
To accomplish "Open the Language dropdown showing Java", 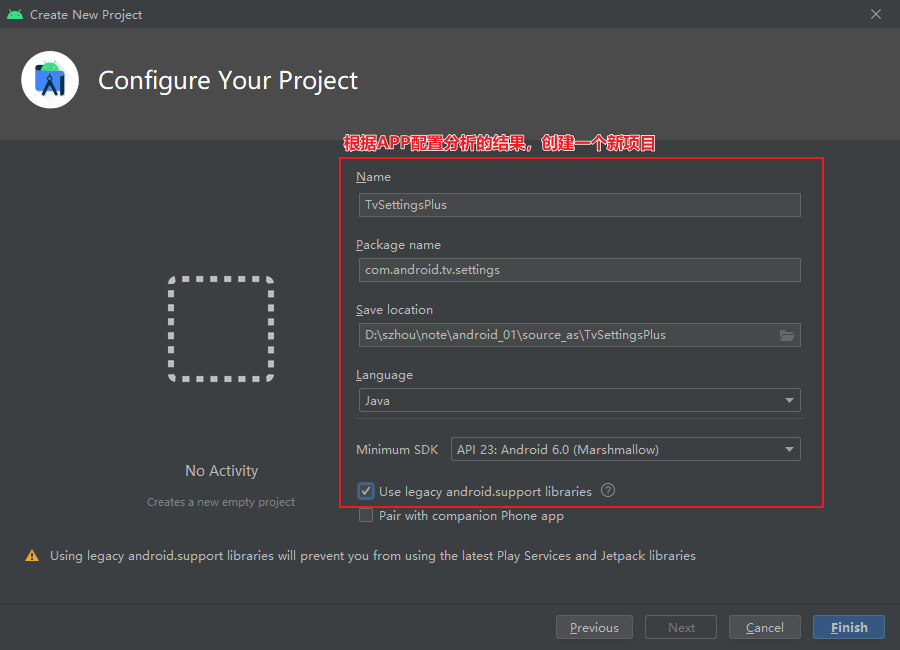I will [579, 400].
